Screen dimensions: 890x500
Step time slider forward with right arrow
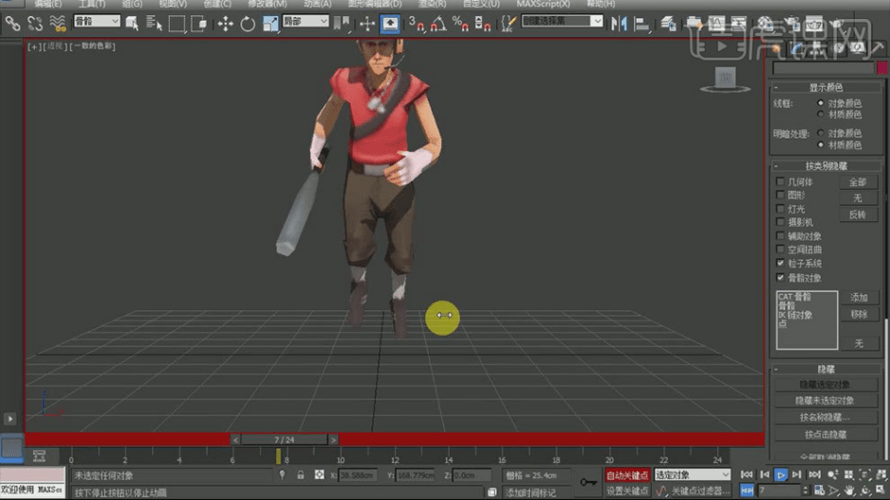click(x=333, y=440)
